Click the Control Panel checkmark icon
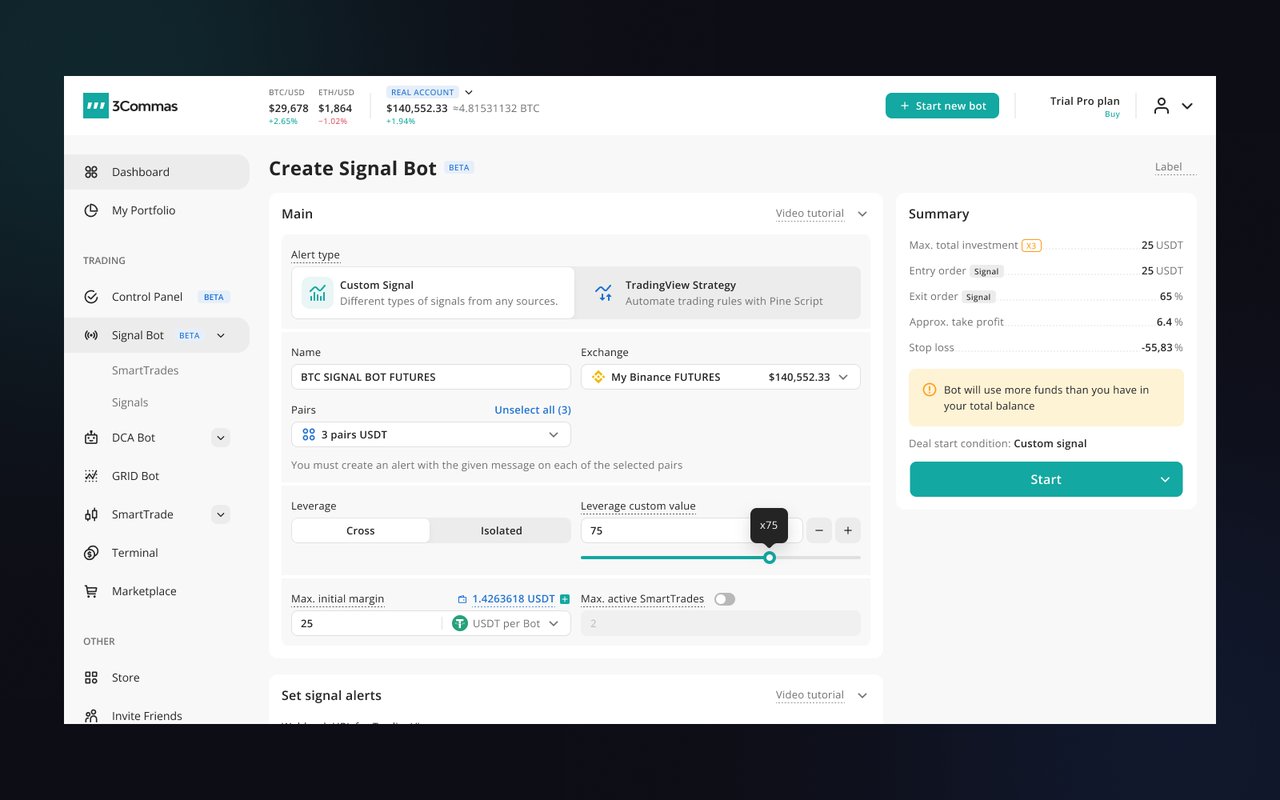The height and width of the screenshot is (800, 1280). click(x=91, y=297)
